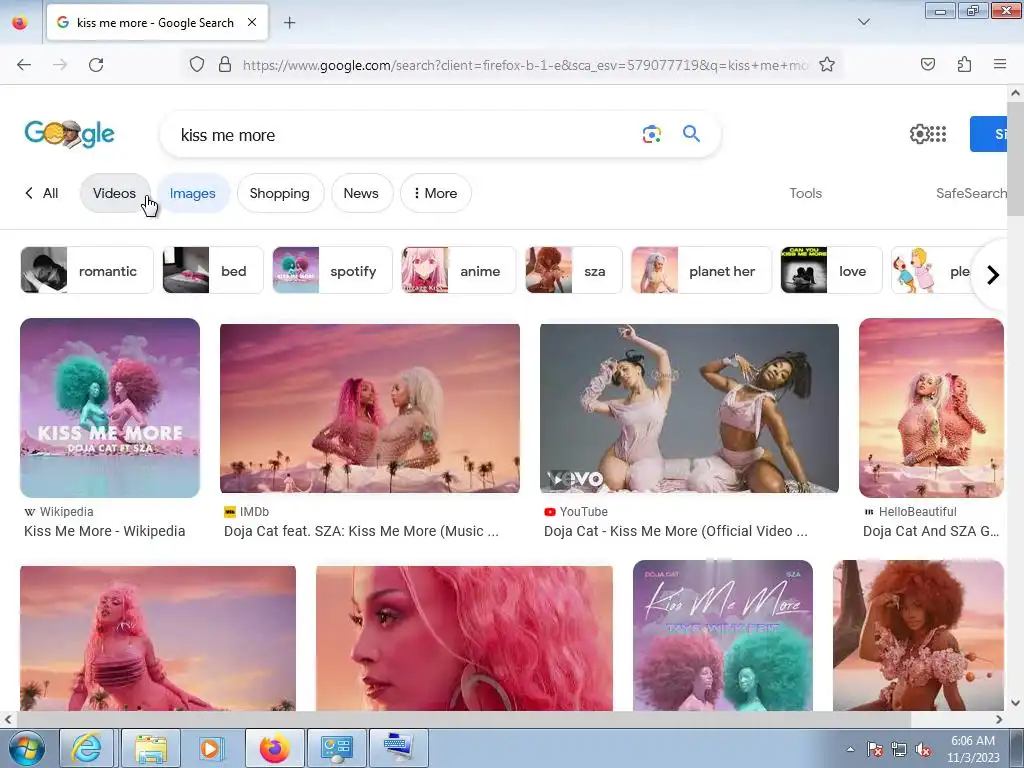
Task: Show hidden tray icons arrow
Action: pyautogui.click(x=850, y=749)
